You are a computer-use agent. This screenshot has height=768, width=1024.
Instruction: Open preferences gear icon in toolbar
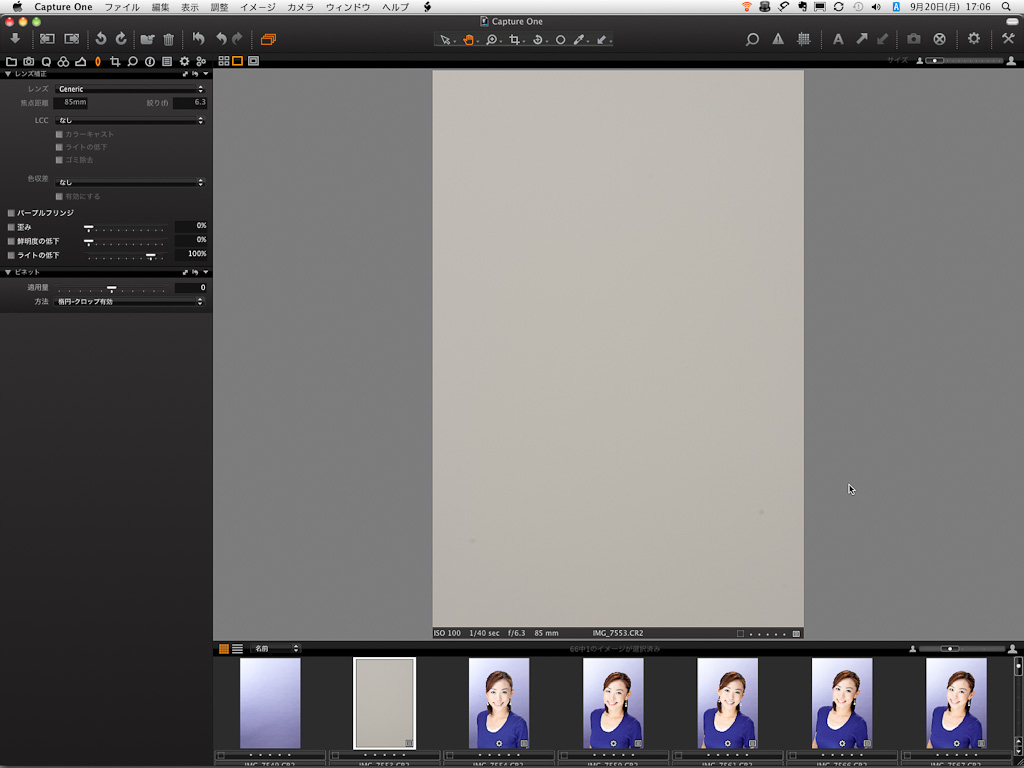(x=973, y=39)
